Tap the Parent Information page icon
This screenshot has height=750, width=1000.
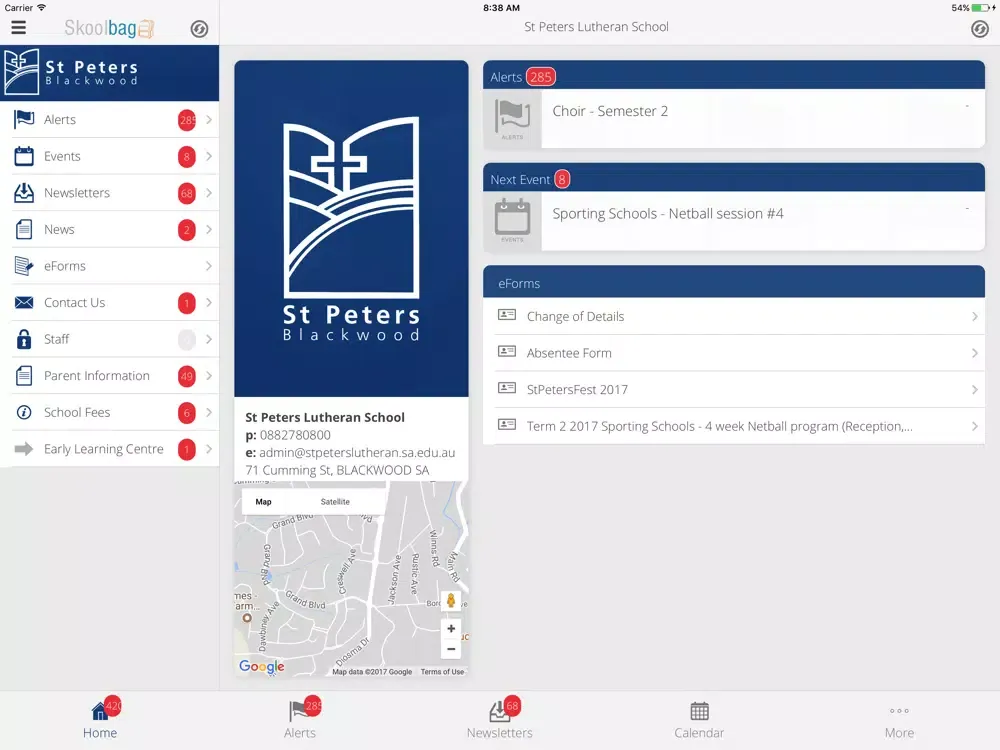24,376
